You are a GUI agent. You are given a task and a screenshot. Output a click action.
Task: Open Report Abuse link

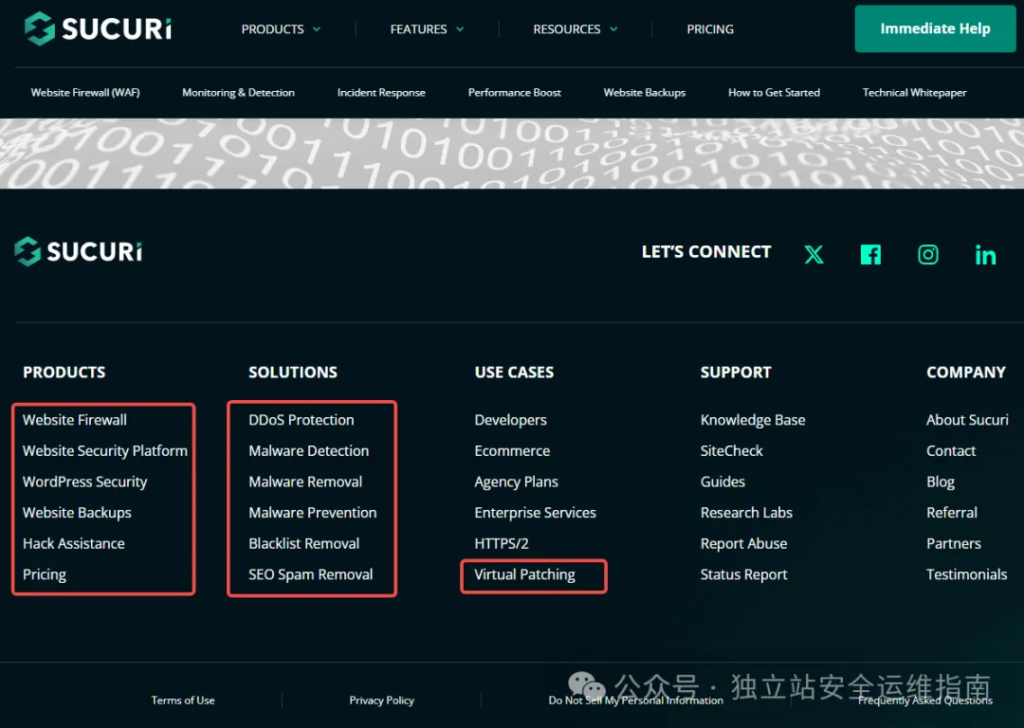744,543
